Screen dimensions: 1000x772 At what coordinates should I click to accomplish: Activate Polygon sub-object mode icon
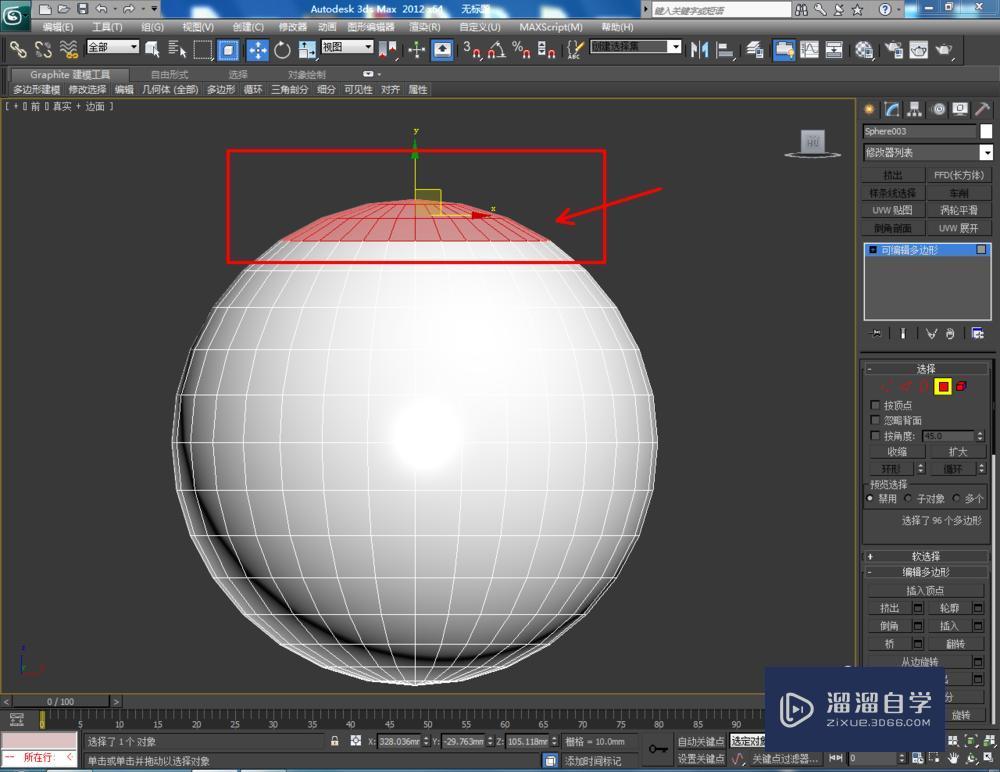[x=942, y=386]
